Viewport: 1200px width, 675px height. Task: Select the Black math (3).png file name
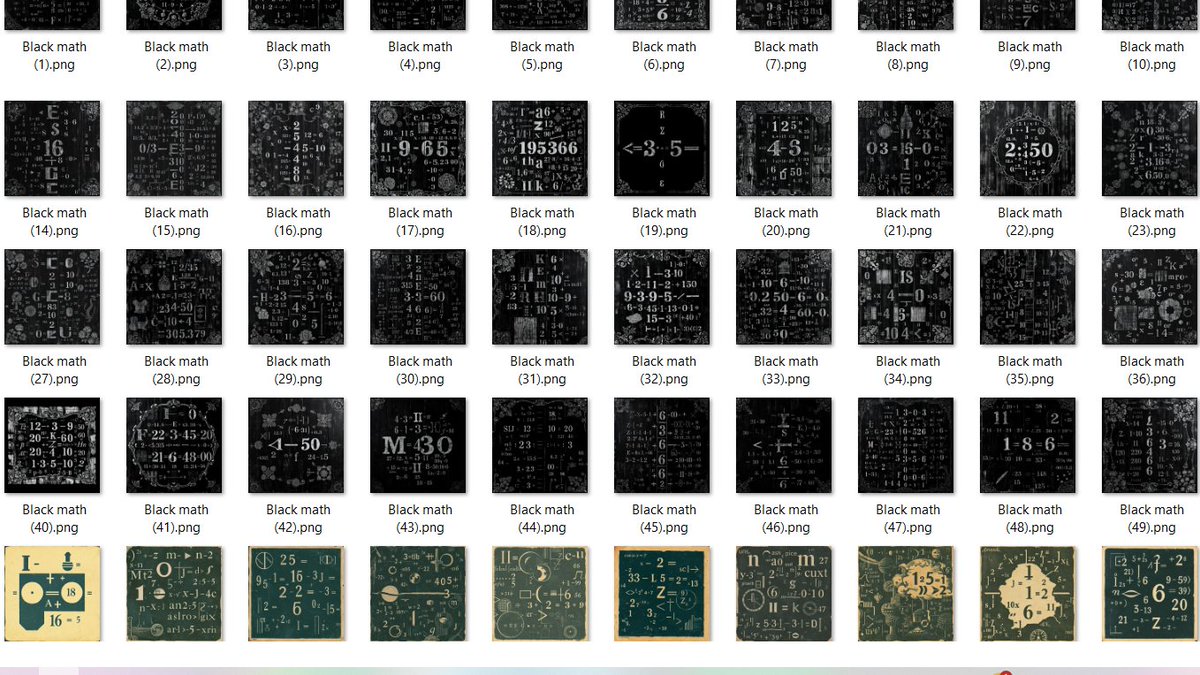click(298, 56)
